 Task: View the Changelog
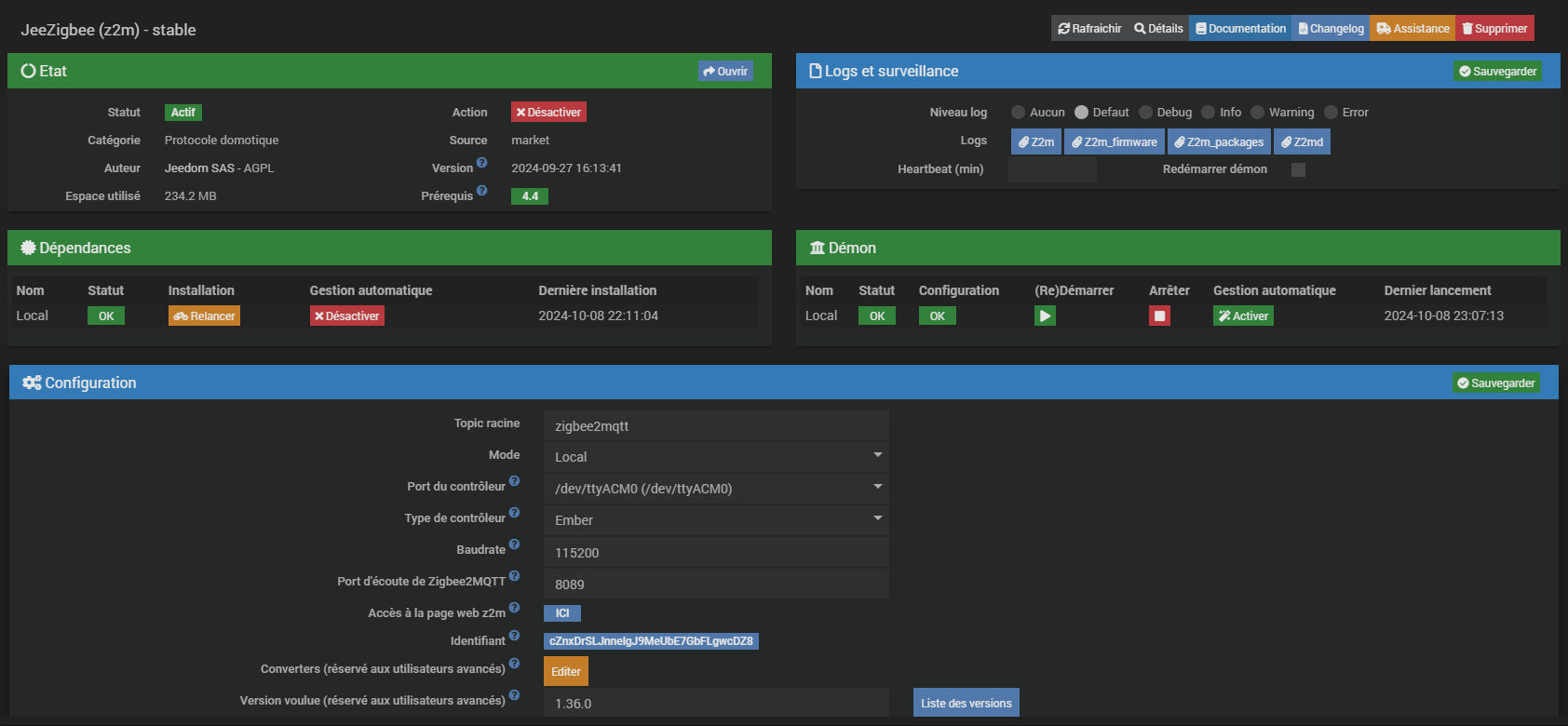click(x=1331, y=29)
